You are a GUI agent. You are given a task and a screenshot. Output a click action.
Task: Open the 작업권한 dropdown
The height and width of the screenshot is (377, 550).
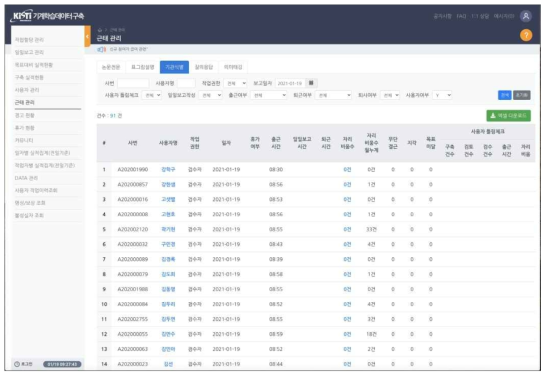pyautogui.click(x=235, y=83)
